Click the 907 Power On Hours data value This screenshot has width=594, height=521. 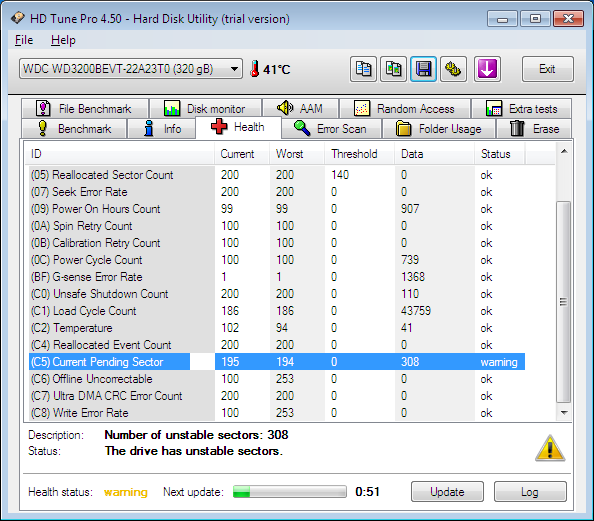tap(410, 209)
